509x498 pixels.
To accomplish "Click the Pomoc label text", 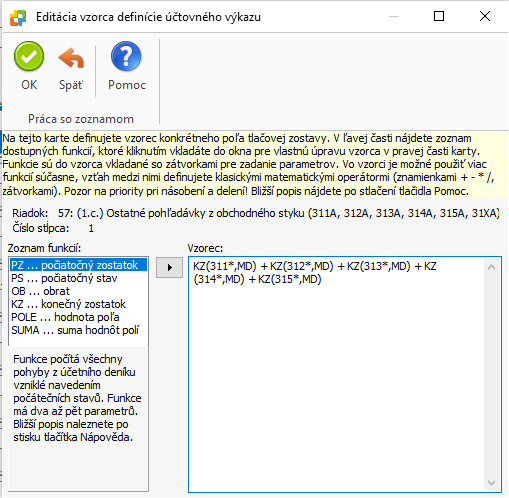I will click(x=127, y=85).
